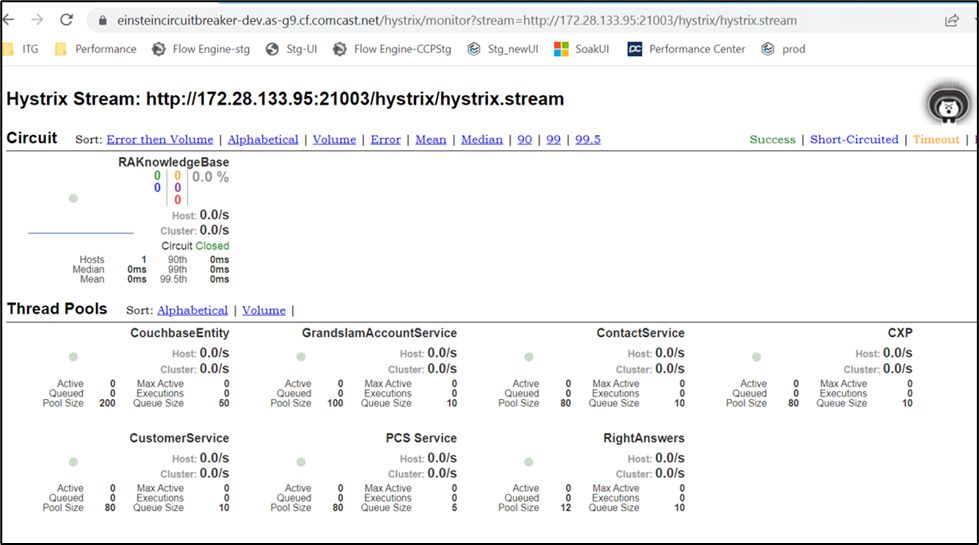Open the Performance bookmark folder
Viewport: 979px width, 545px height.
(x=96, y=49)
